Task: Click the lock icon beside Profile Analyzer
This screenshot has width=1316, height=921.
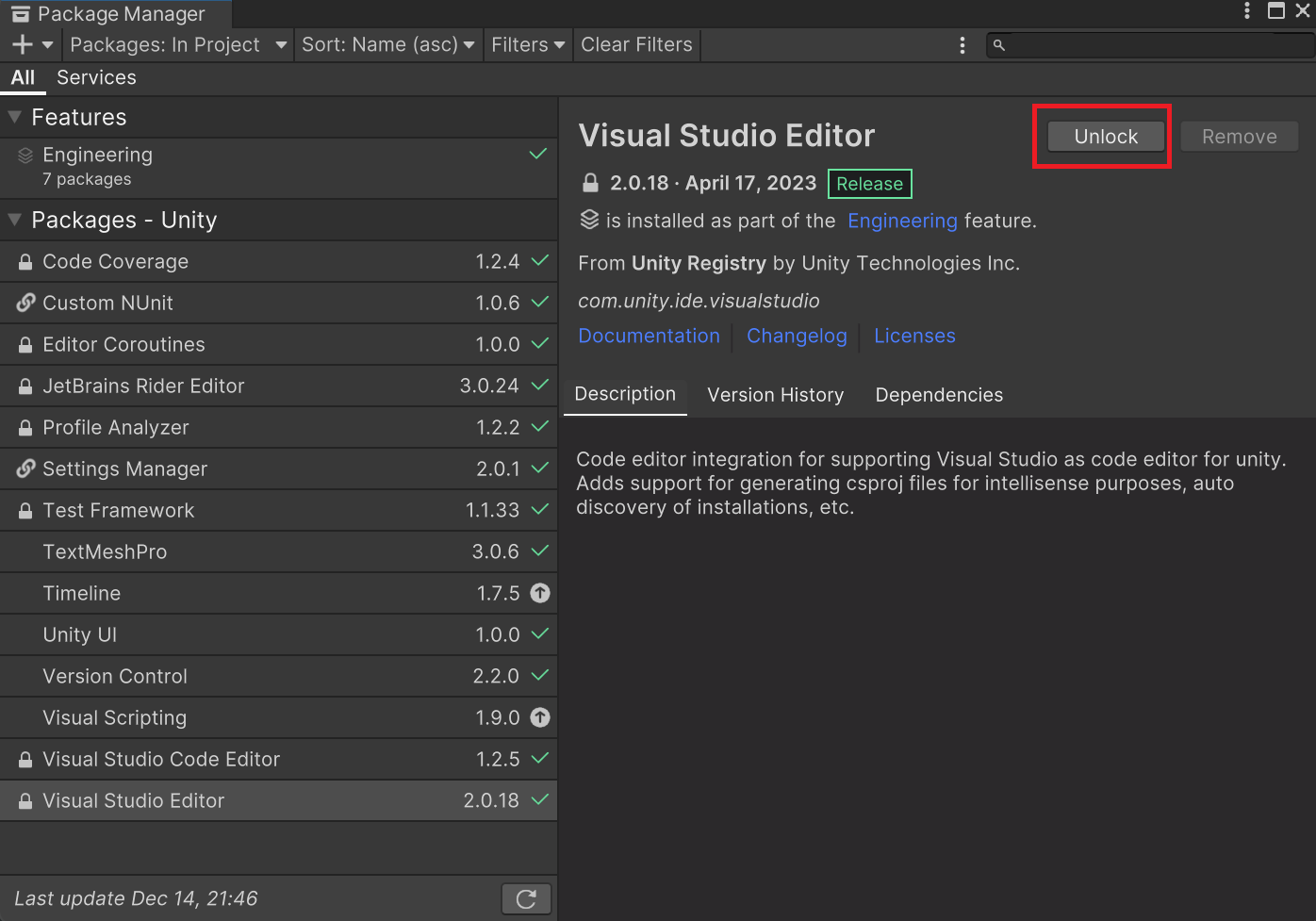Action: (x=25, y=428)
